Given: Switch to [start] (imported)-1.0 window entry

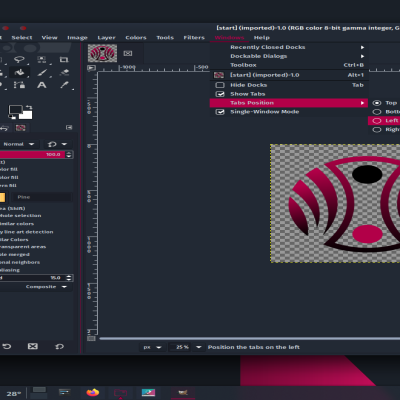Looking at the screenshot, I should pyautogui.click(x=289, y=75).
